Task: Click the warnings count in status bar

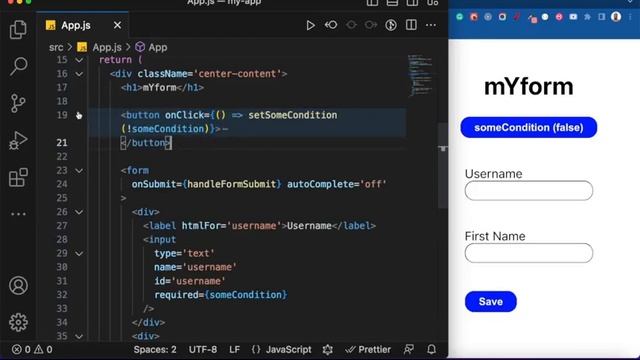Action: point(43,349)
